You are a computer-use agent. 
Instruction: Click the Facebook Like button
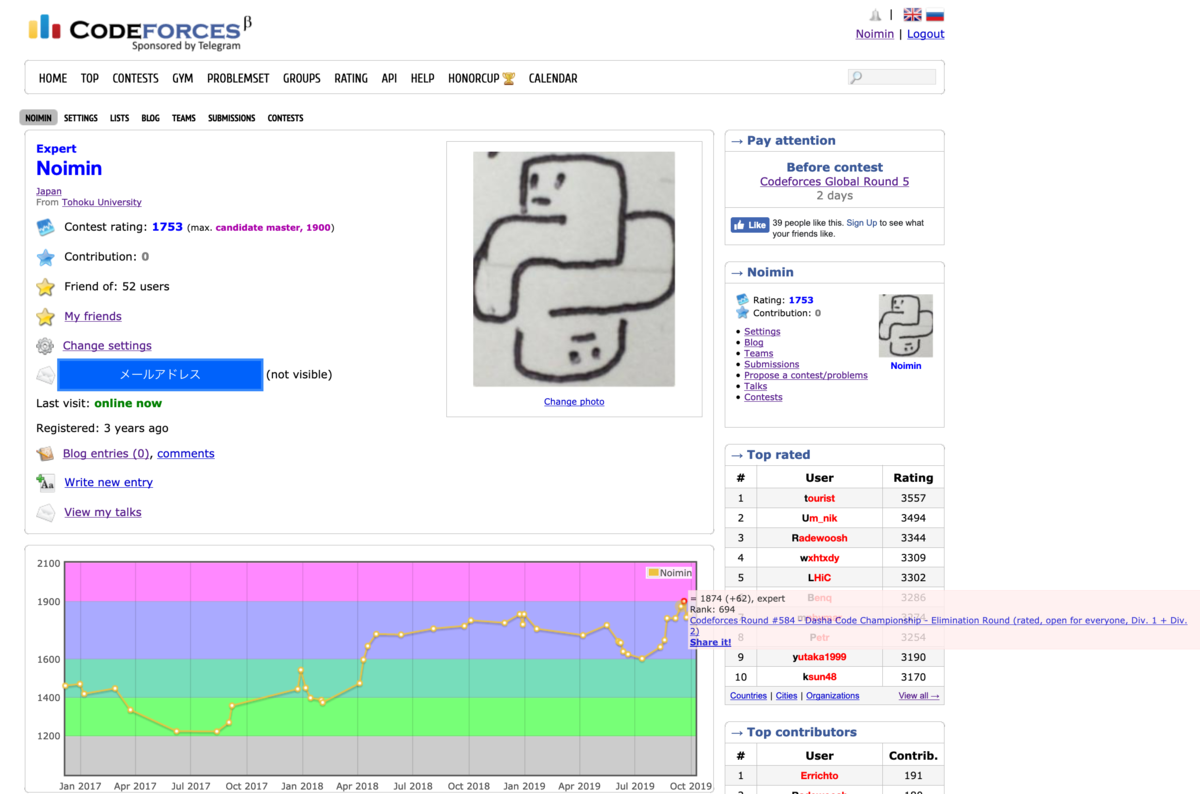[750, 225]
